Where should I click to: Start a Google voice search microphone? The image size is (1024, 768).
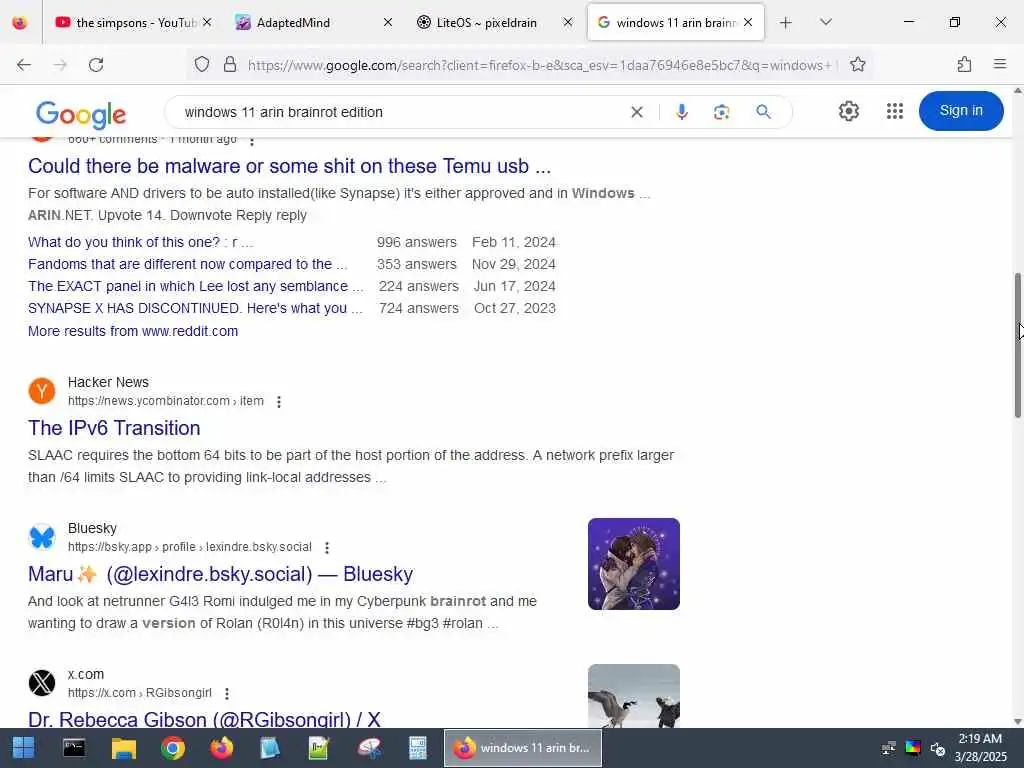point(682,112)
